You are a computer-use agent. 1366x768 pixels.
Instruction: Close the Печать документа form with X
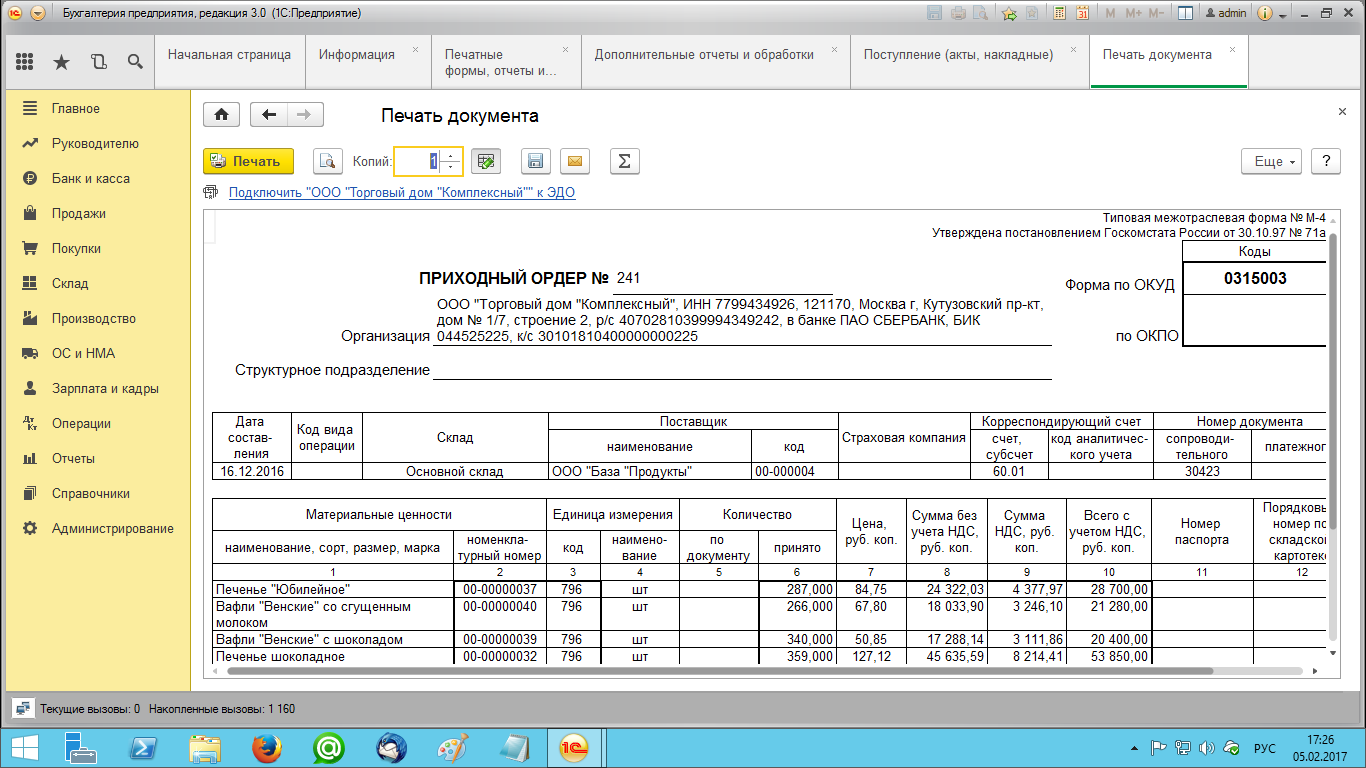(1342, 112)
